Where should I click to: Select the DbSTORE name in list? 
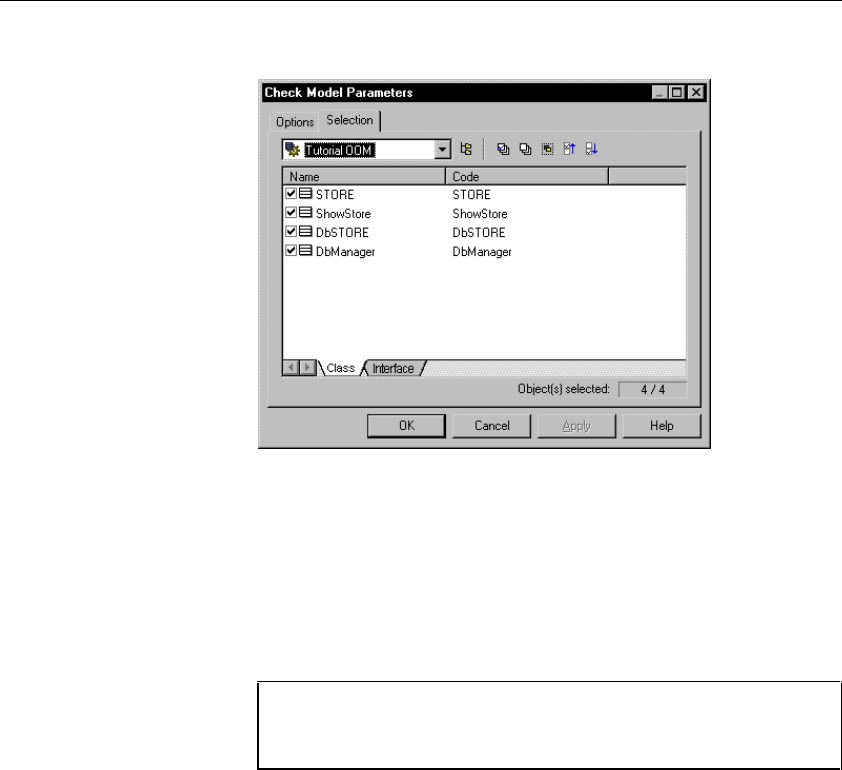(342, 233)
